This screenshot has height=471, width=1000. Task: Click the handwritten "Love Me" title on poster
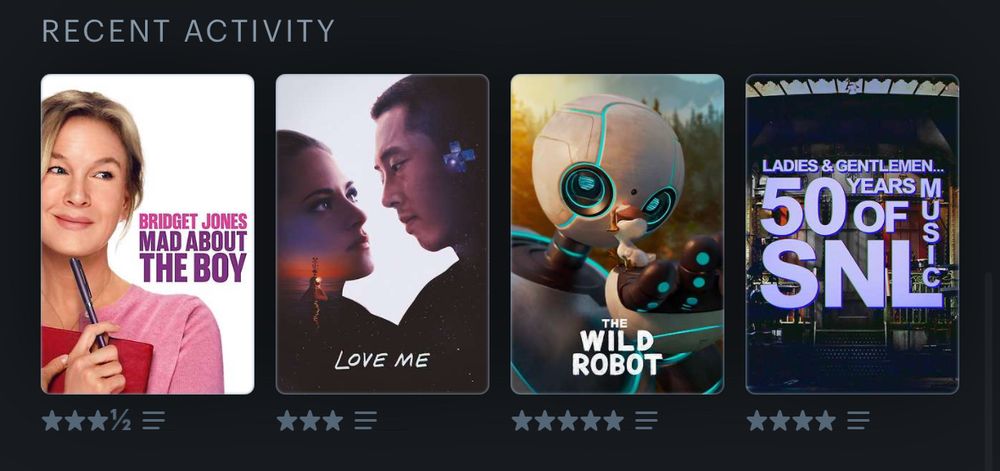(x=382, y=360)
